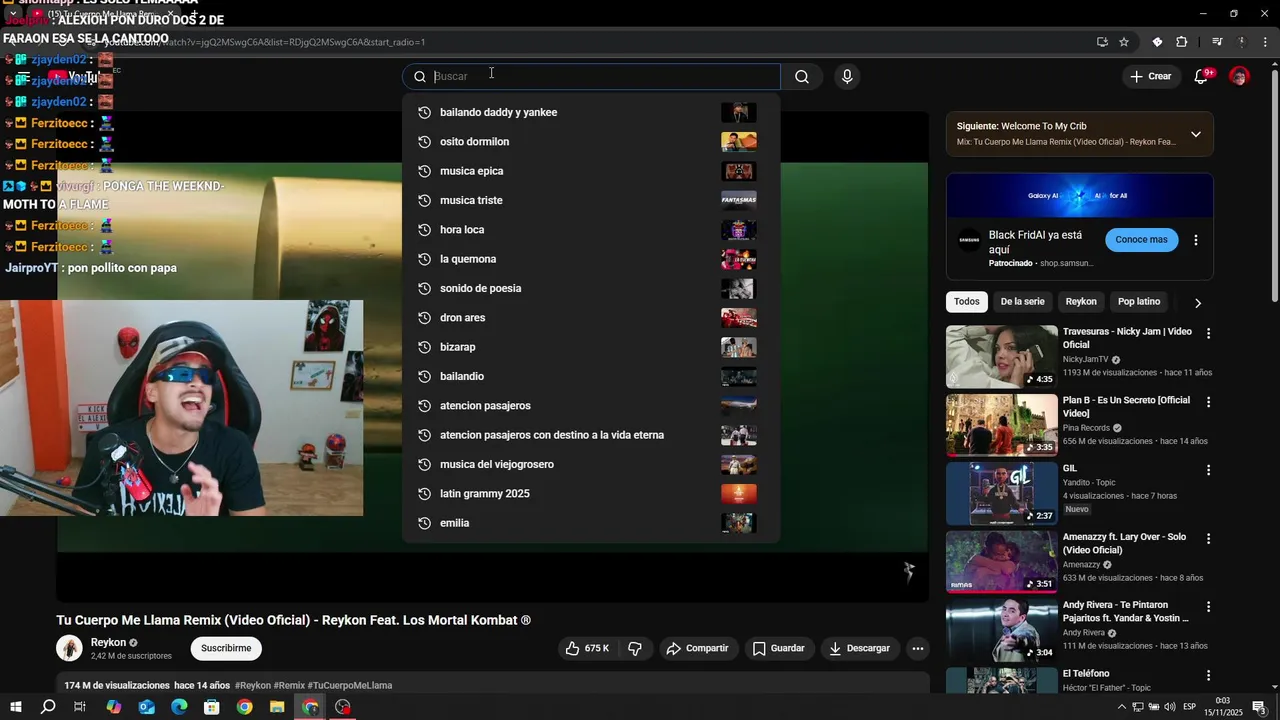Show hidden system tray icons chevron
The height and width of the screenshot is (720, 1280).
click(x=1122, y=707)
